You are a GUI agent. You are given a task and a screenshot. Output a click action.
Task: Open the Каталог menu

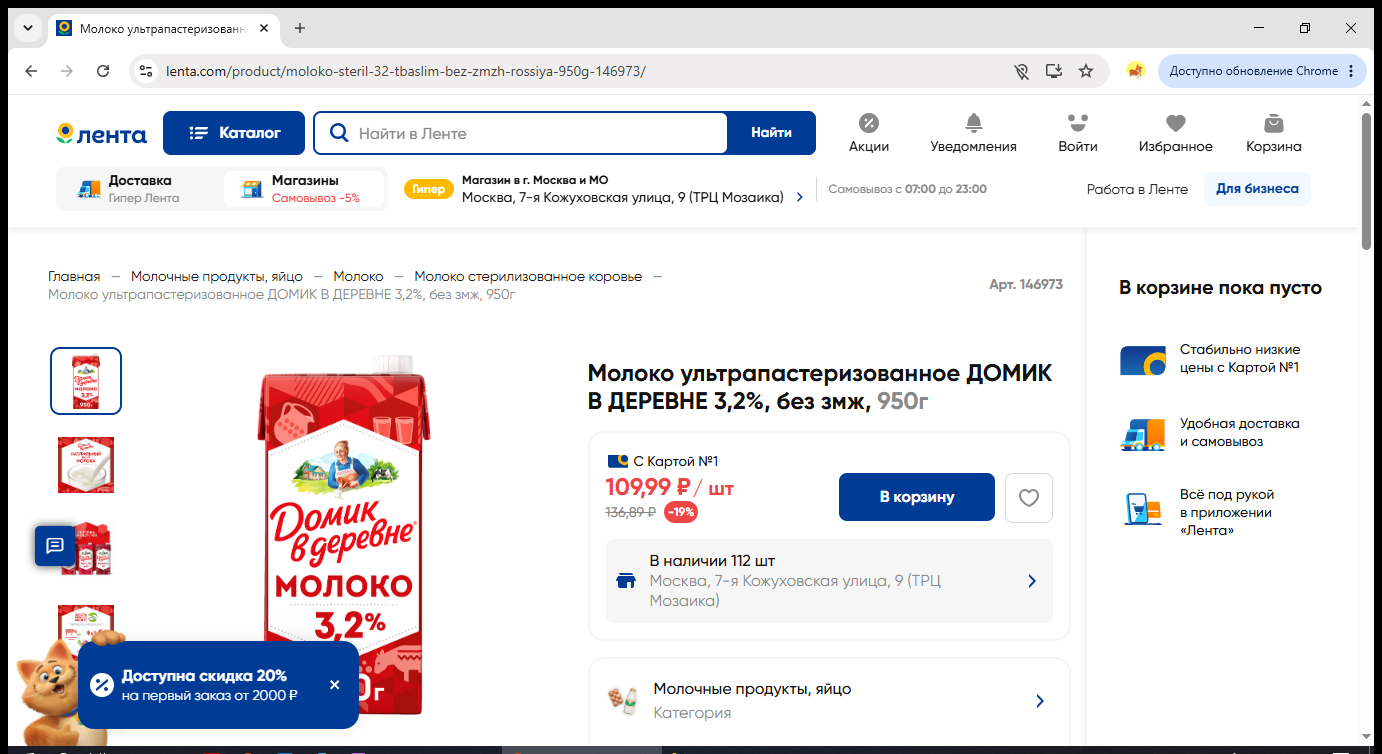click(234, 133)
